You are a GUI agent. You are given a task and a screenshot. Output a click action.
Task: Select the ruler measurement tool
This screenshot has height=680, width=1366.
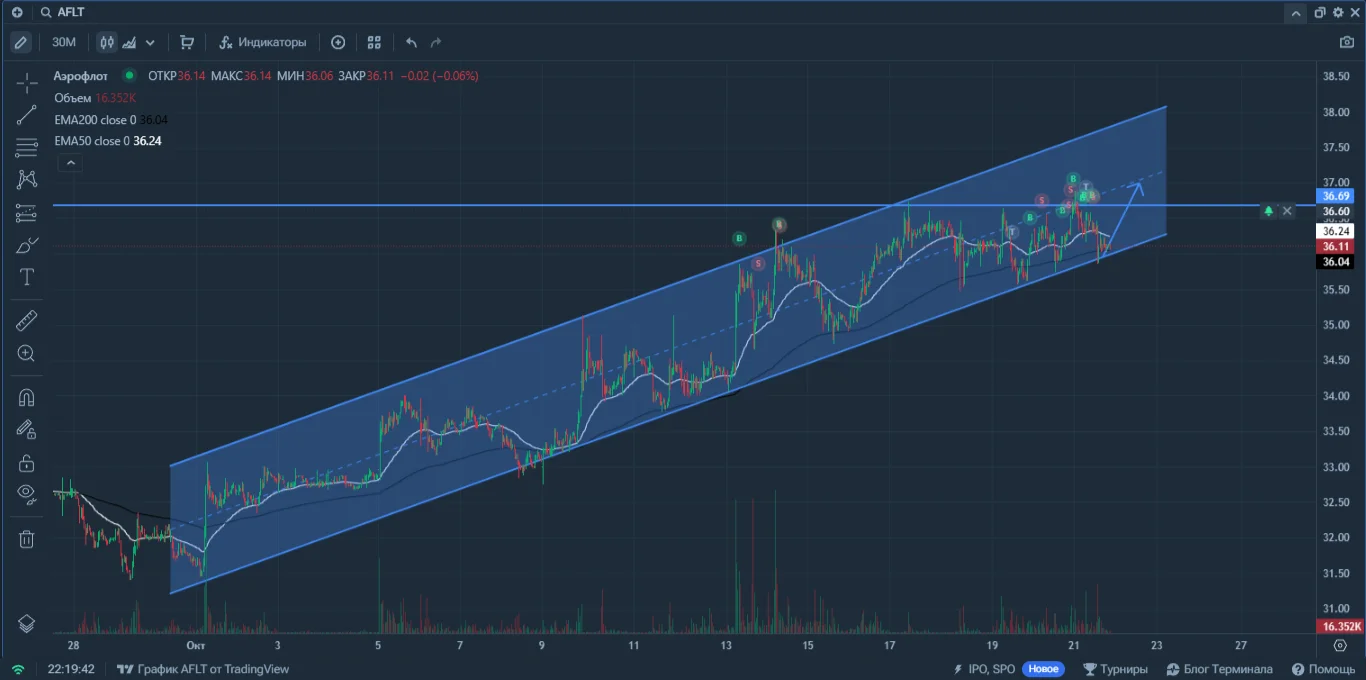(x=27, y=320)
